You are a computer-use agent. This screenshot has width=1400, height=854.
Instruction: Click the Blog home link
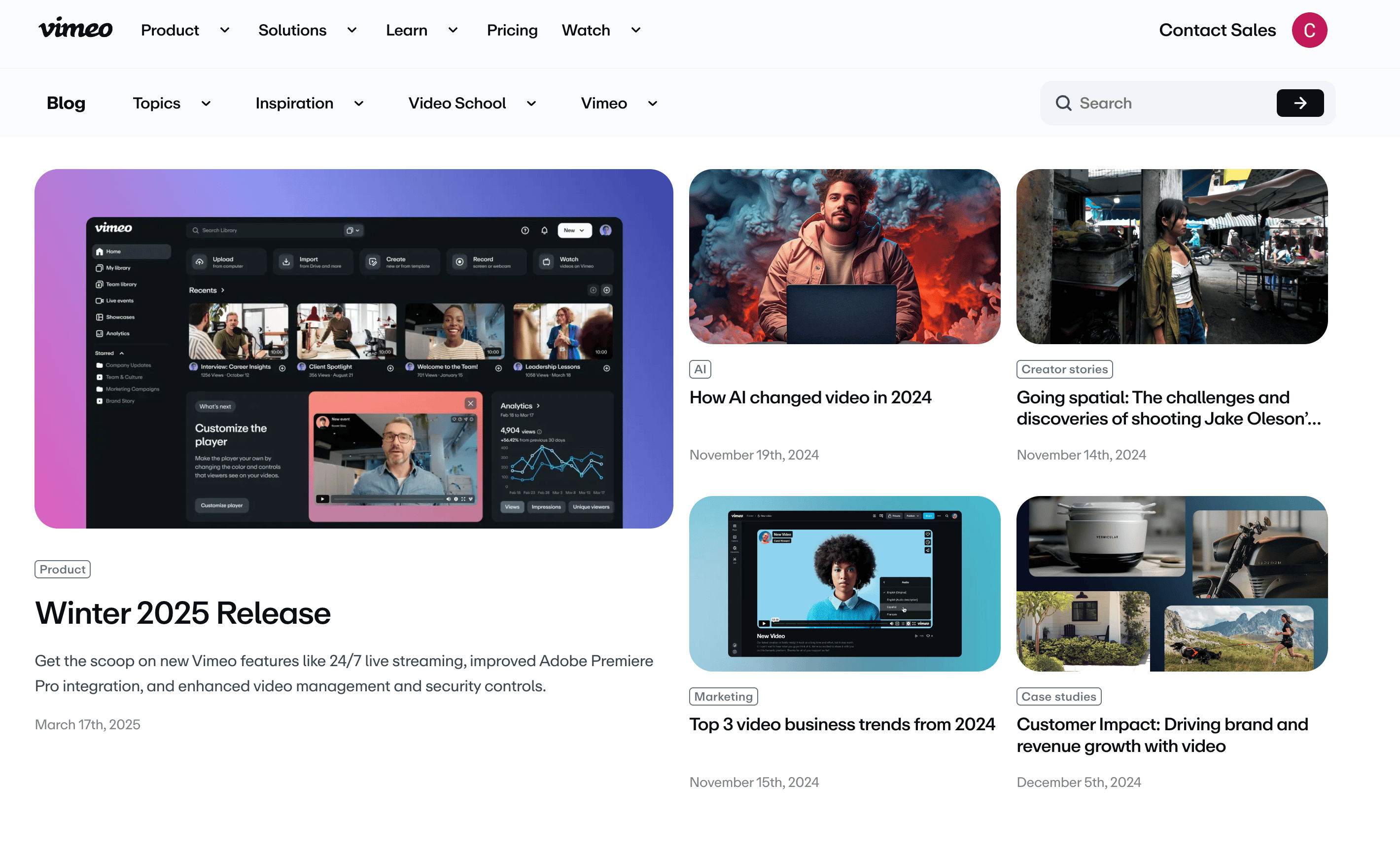[x=66, y=103]
